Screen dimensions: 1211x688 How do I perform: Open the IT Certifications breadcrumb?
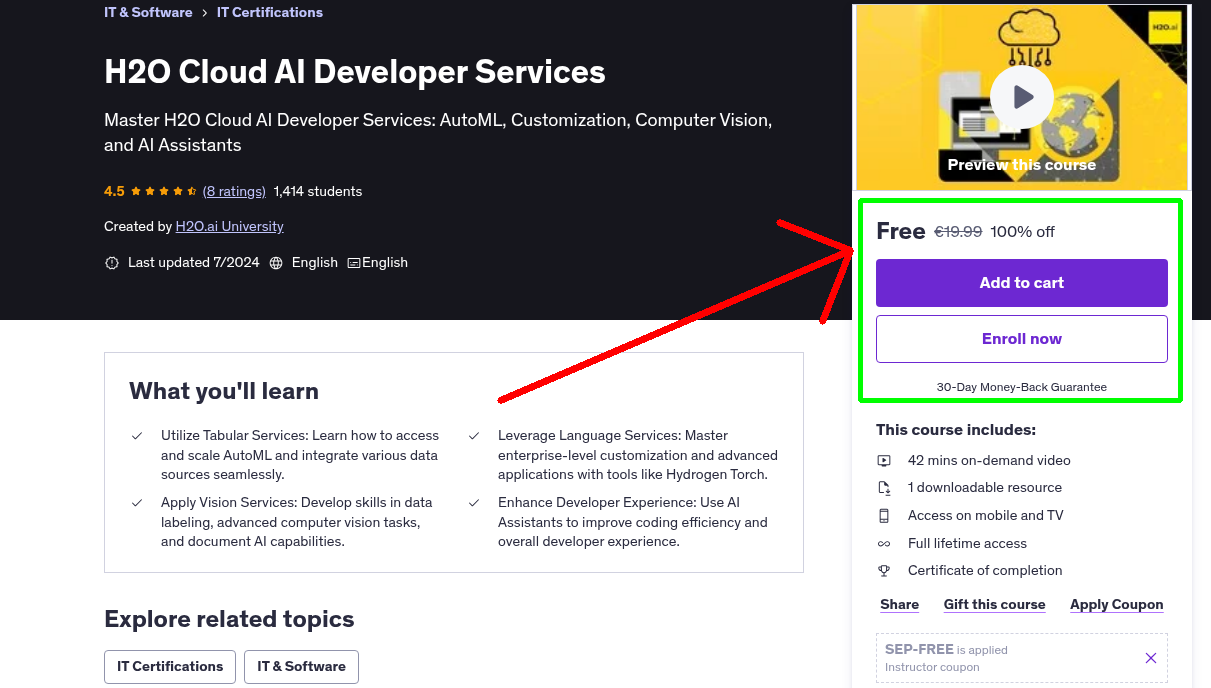[269, 12]
